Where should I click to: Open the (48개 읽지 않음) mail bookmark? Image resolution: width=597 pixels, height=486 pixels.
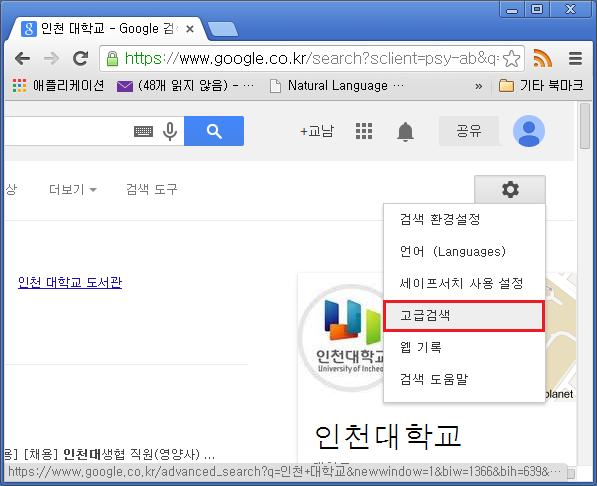185,86
